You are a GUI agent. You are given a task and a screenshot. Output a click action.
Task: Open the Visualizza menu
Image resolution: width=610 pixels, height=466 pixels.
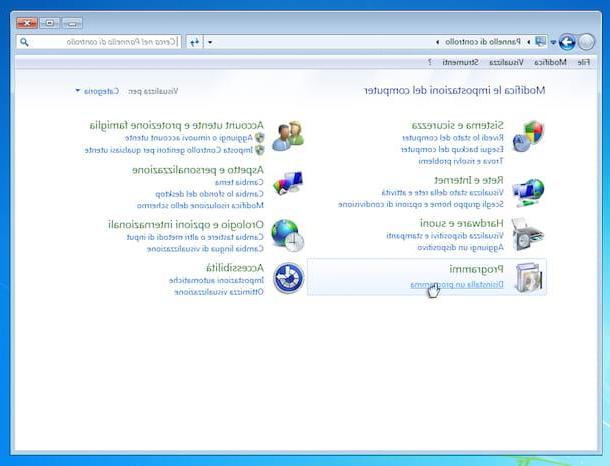pyautogui.click(x=506, y=62)
